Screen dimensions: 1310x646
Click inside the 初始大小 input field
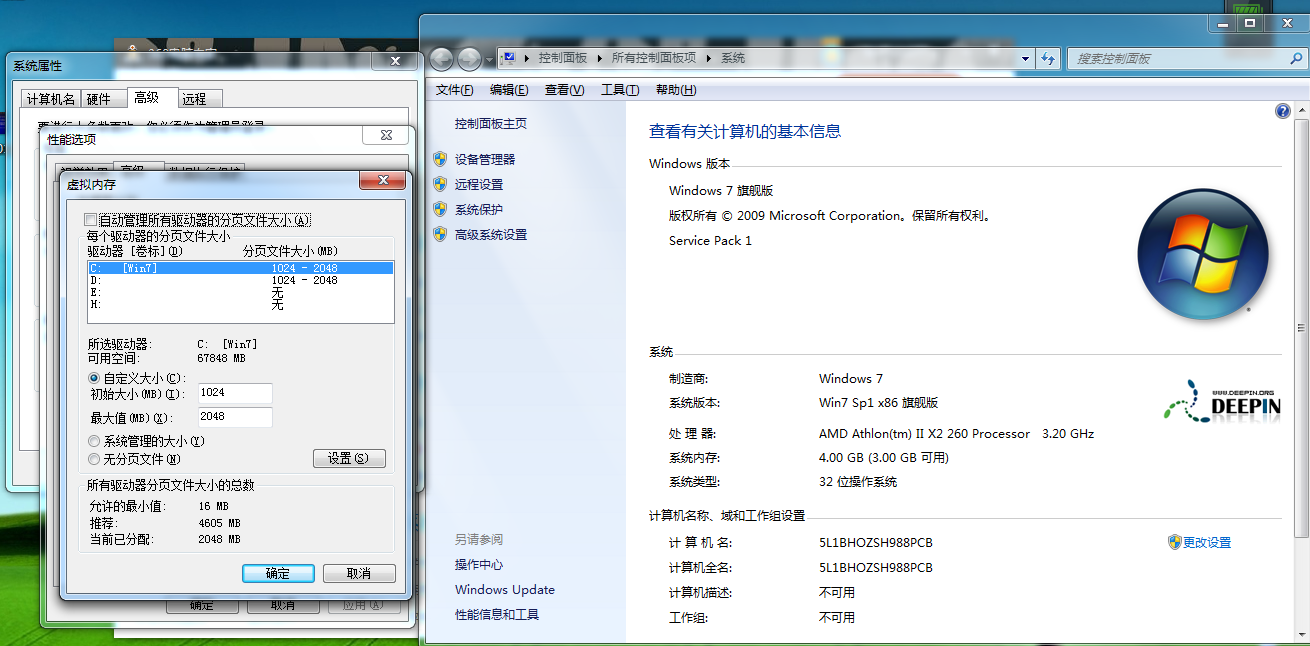tap(235, 393)
